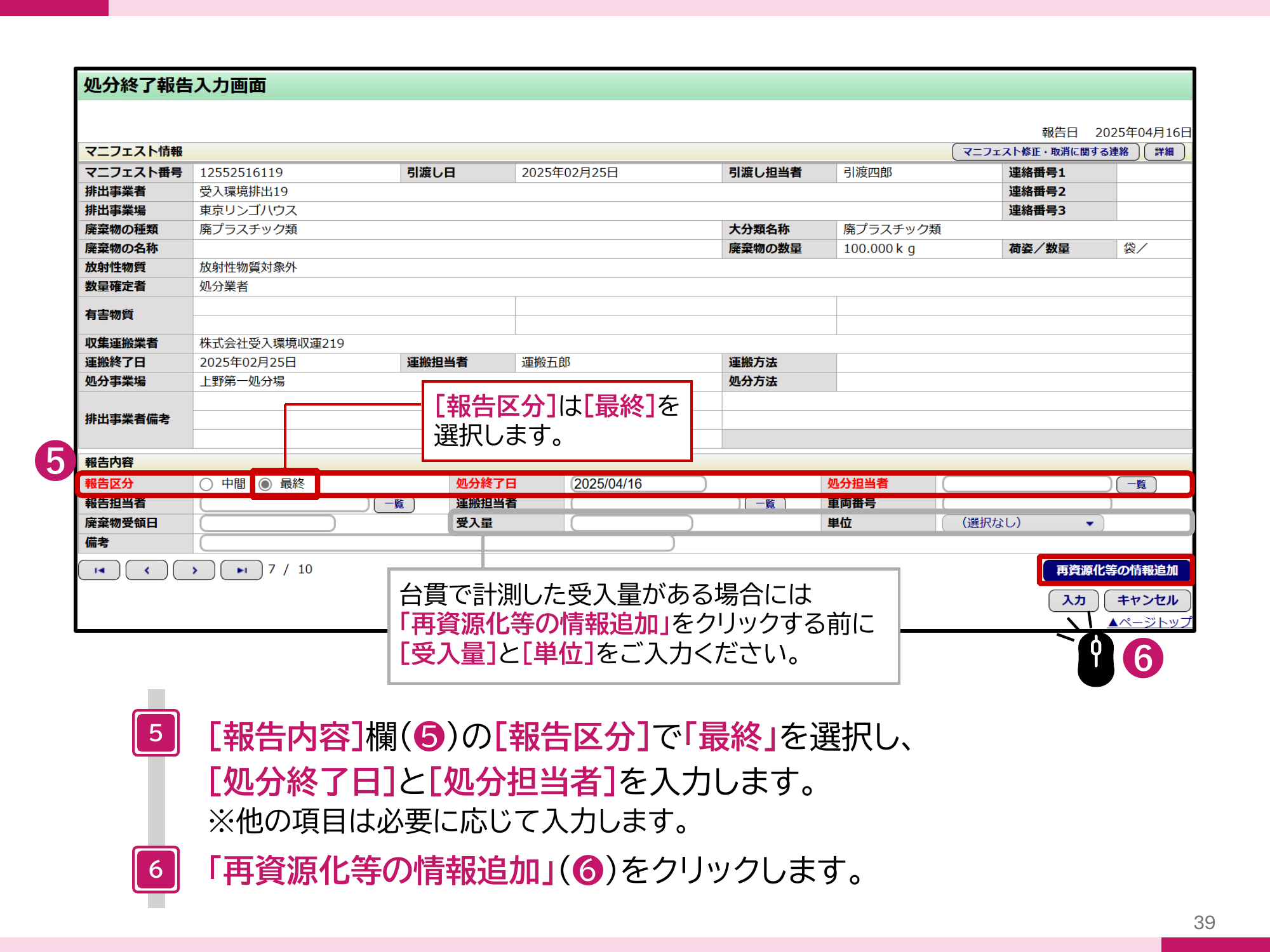Screen dimensions: 1270x952
Task: Click the 株式会社受入環境収運219 text
Action: [272, 343]
